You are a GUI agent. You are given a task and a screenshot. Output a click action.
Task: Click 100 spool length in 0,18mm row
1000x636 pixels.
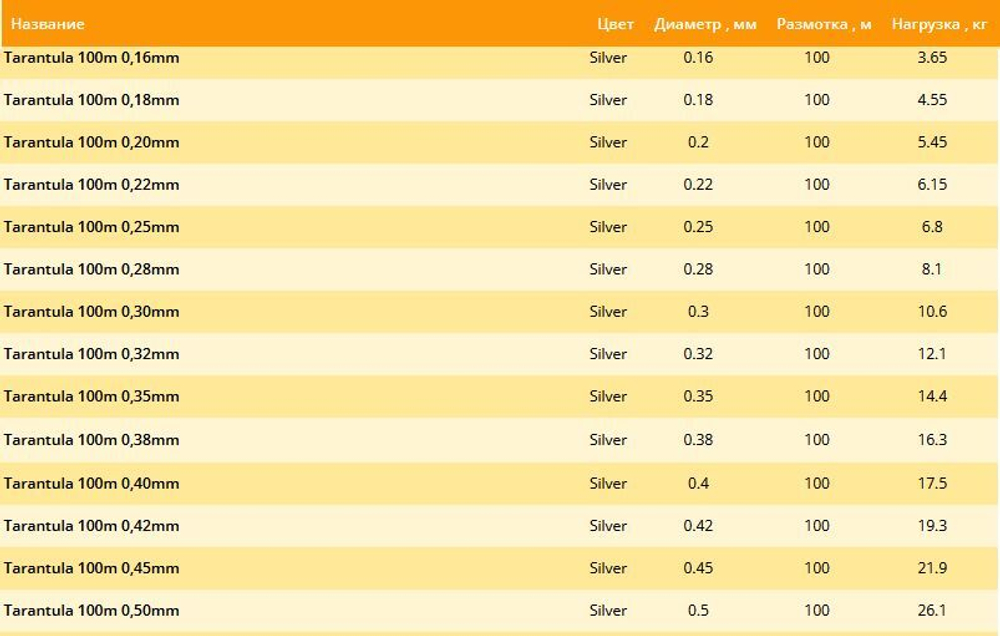point(816,100)
